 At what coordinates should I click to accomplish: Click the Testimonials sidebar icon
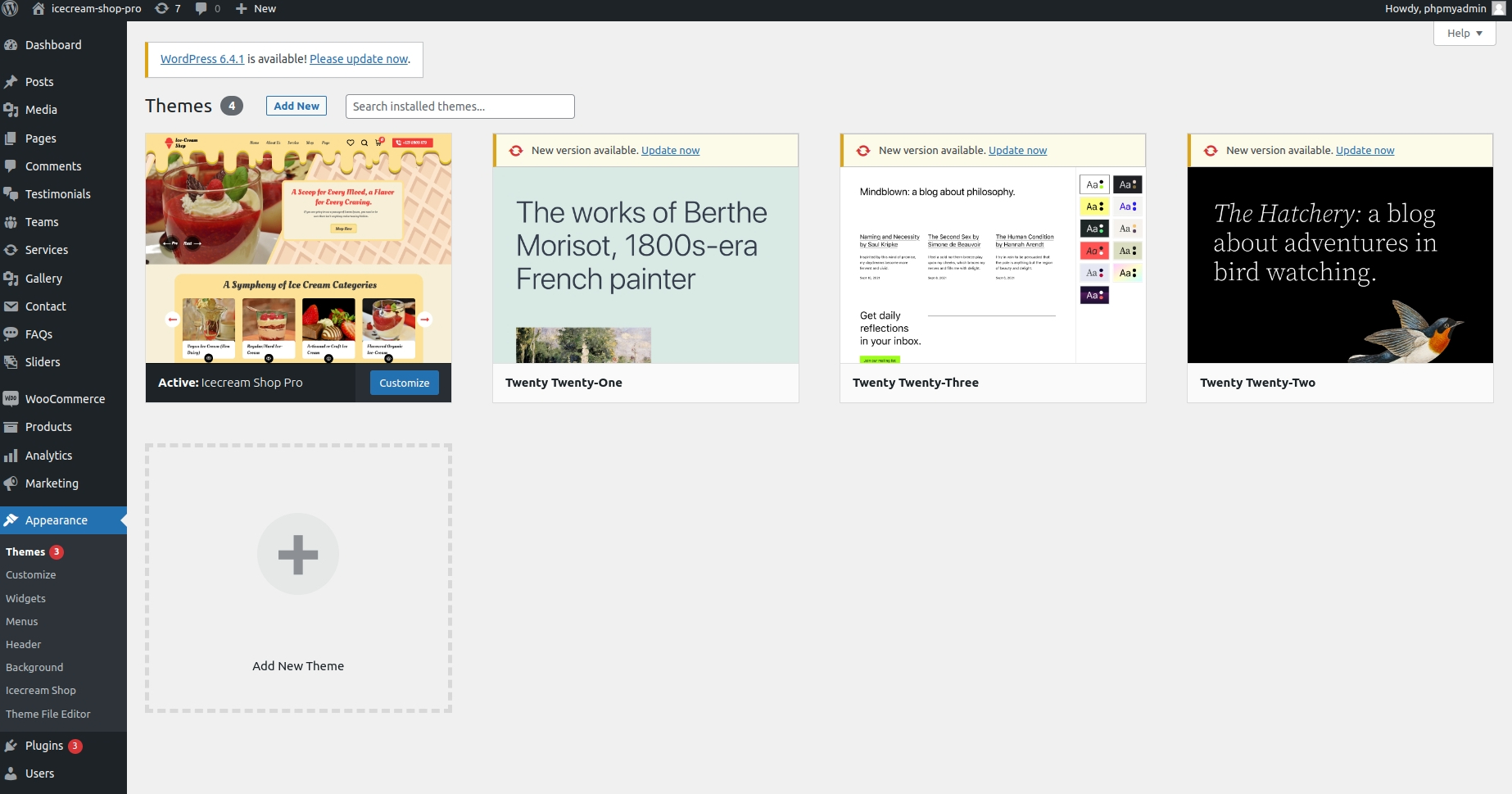tap(11, 194)
